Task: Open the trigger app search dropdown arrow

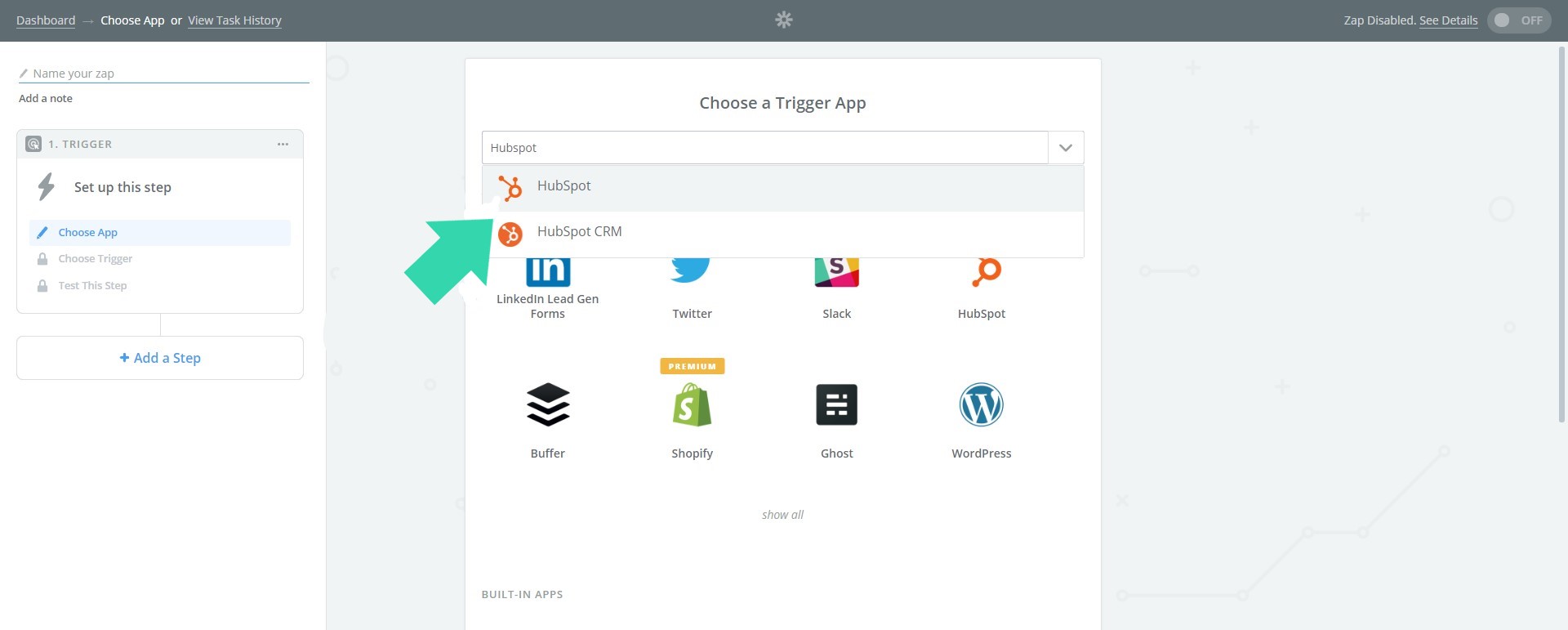Action: 1065,148
